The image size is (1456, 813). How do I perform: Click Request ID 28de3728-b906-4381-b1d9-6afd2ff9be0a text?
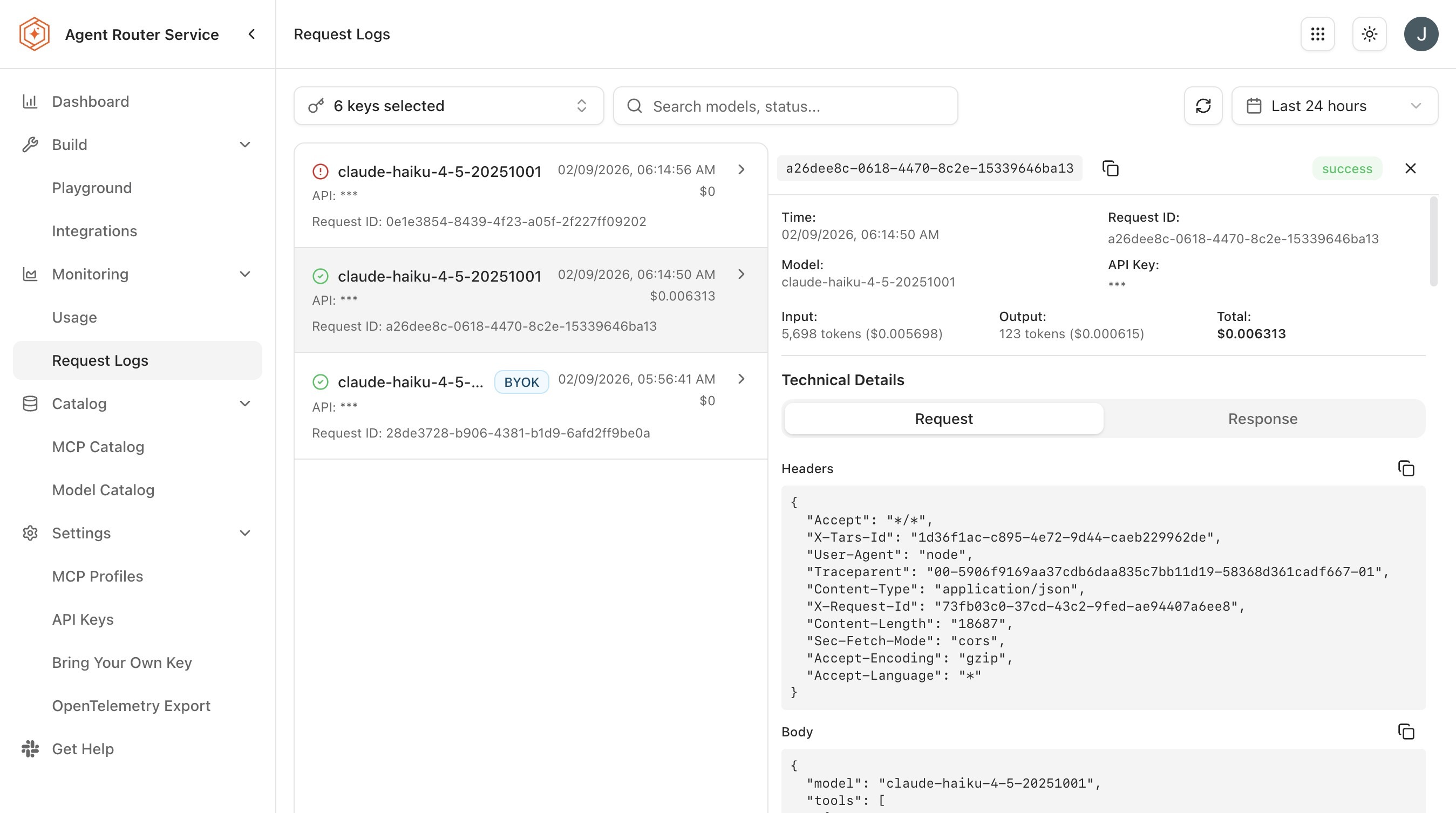(481, 433)
